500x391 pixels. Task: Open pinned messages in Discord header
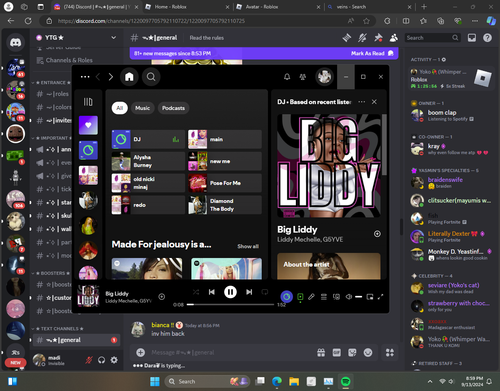(x=378, y=38)
